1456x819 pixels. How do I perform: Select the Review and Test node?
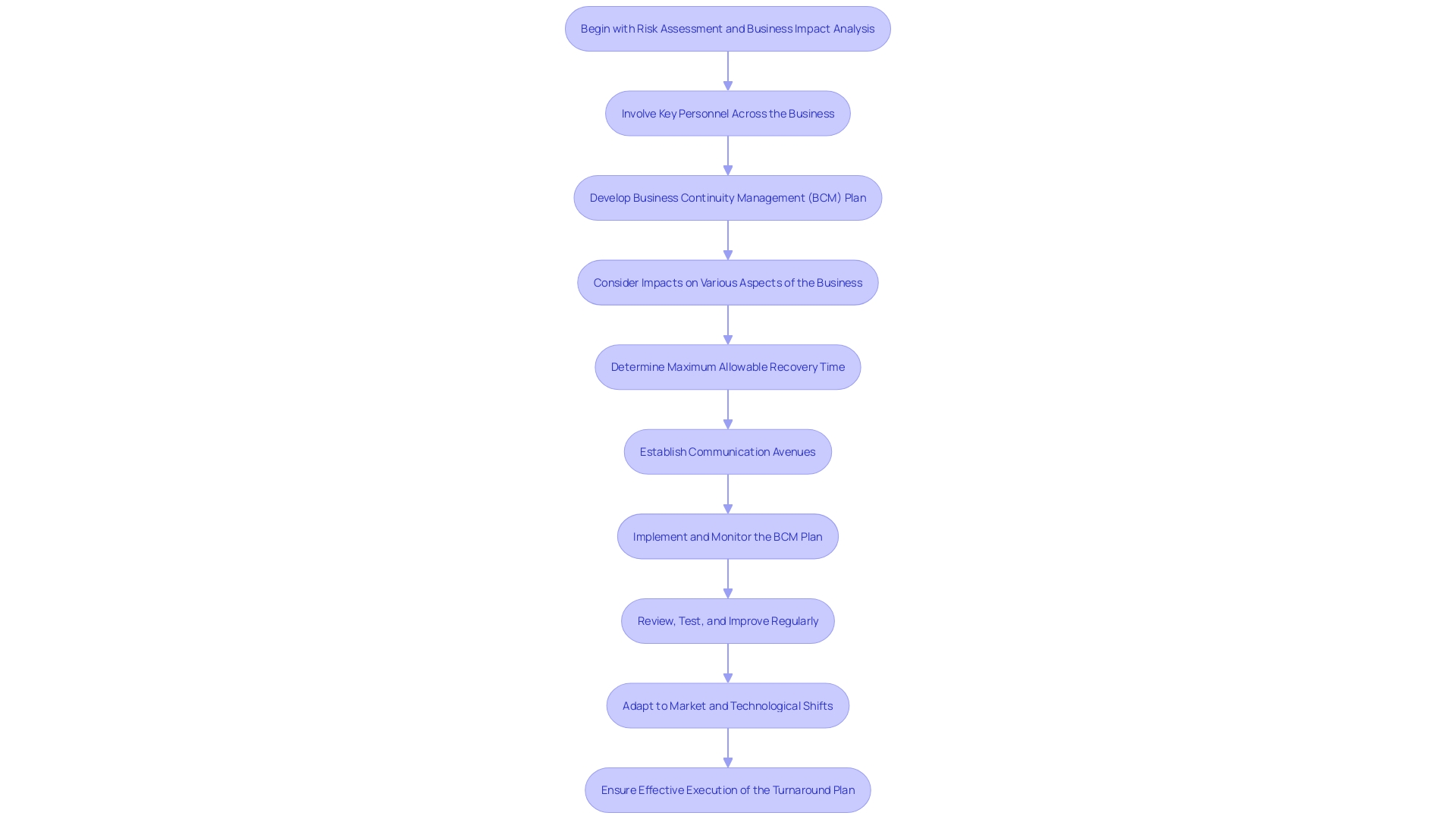click(x=727, y=620)
